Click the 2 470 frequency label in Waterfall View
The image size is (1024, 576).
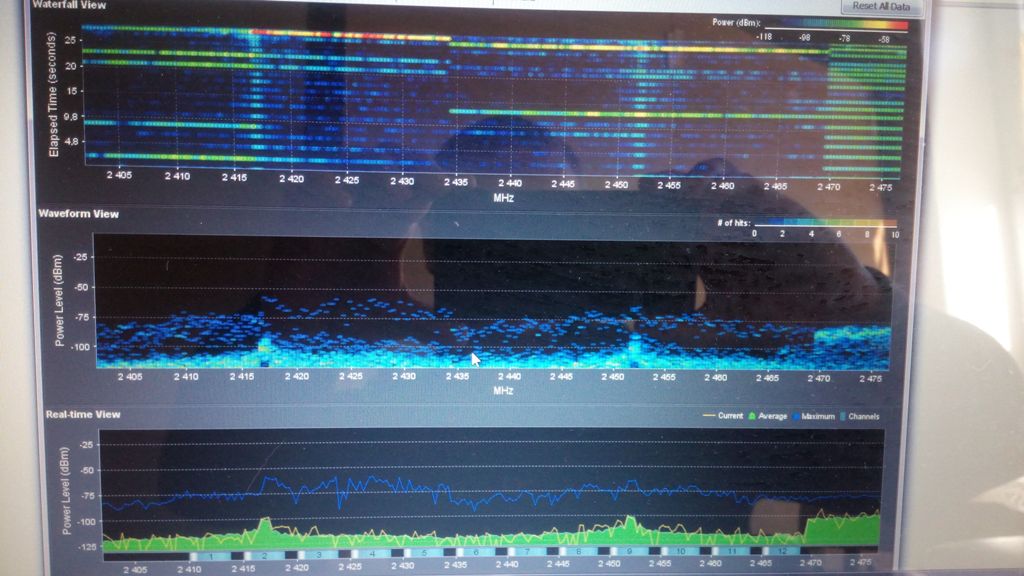tap(828, 187)
